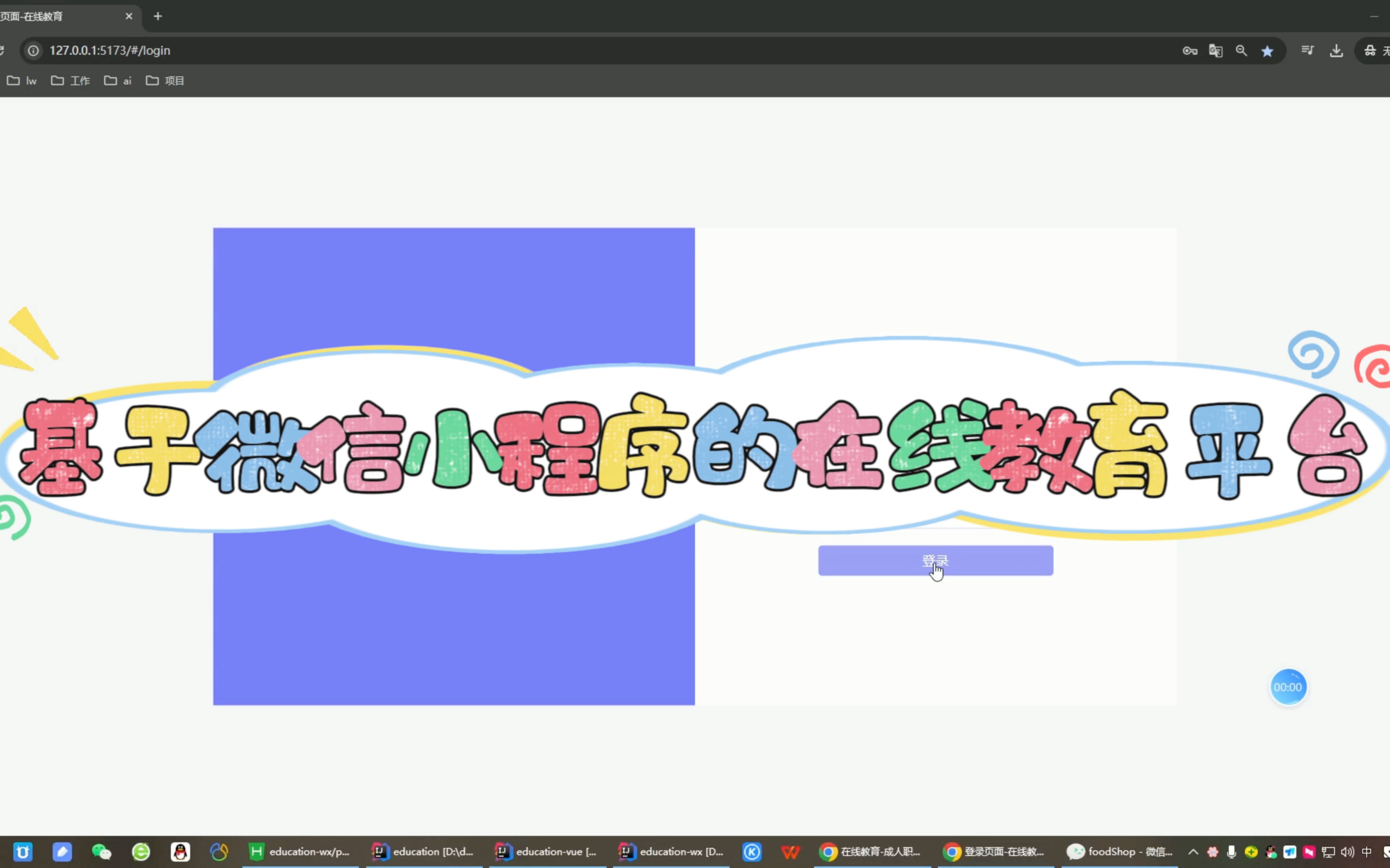The width and height of the screenshot is (1390, 868).
Task: Open the network display tray icon
Action: [x=1328, y=852]
